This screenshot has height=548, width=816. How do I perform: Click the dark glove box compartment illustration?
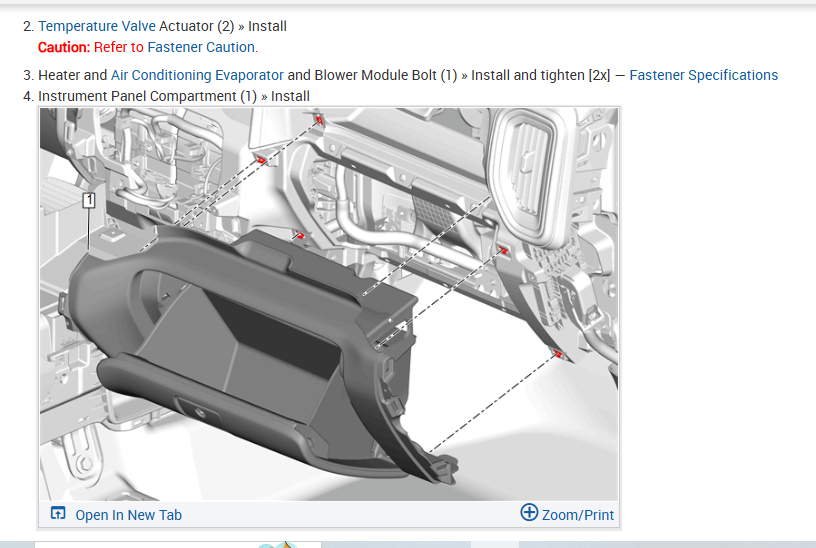pos(250,343)
